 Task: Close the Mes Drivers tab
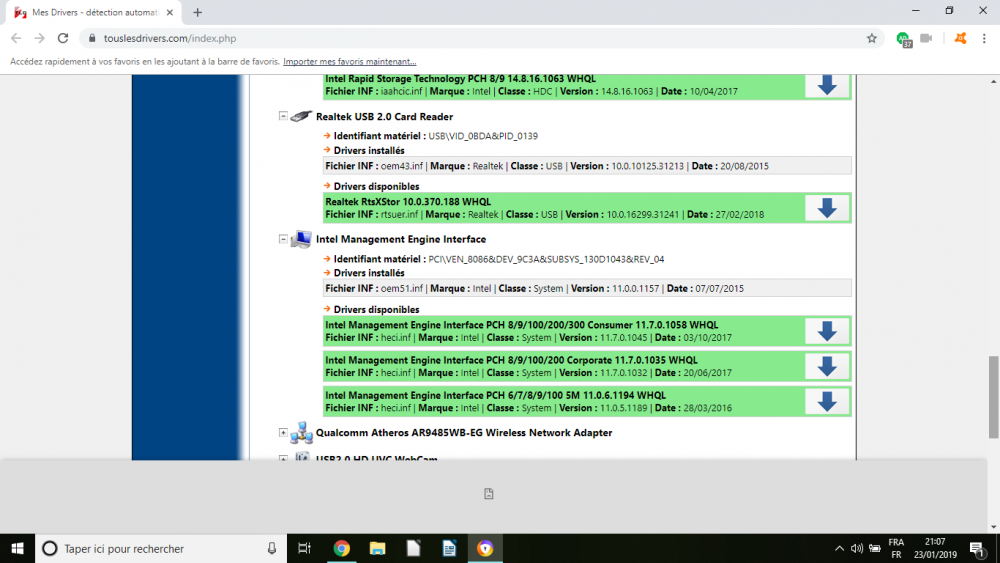coord(170,12)
